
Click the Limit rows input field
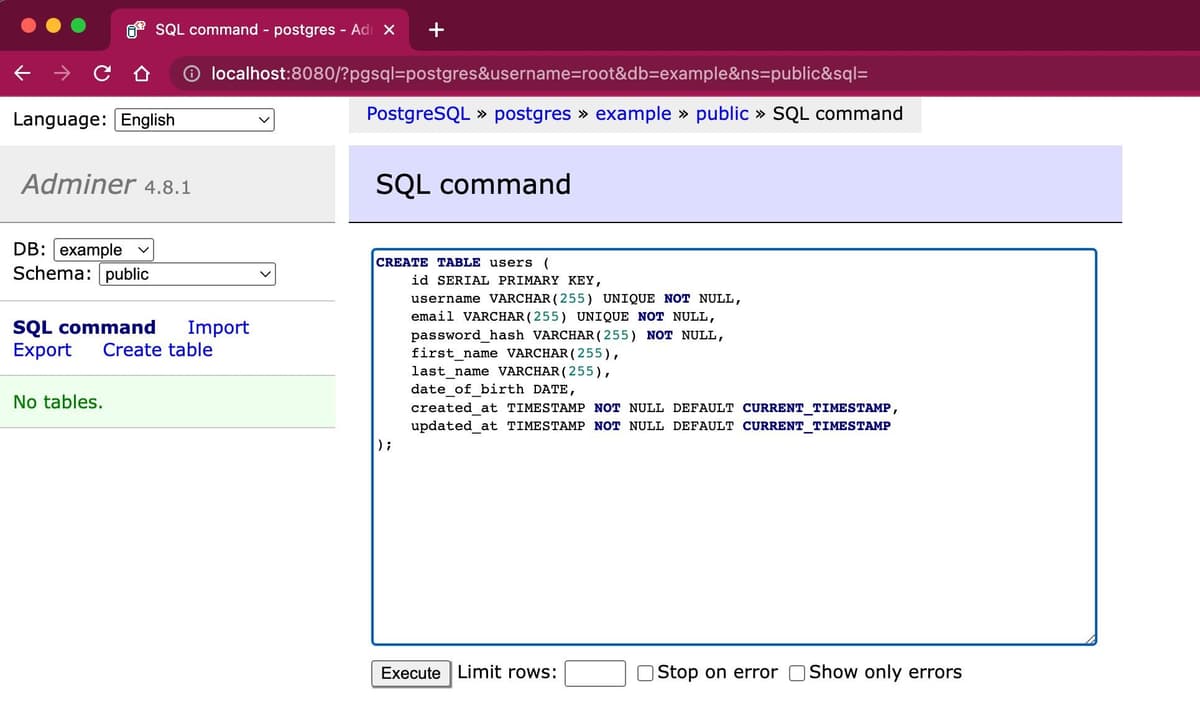tap(595, 673)
